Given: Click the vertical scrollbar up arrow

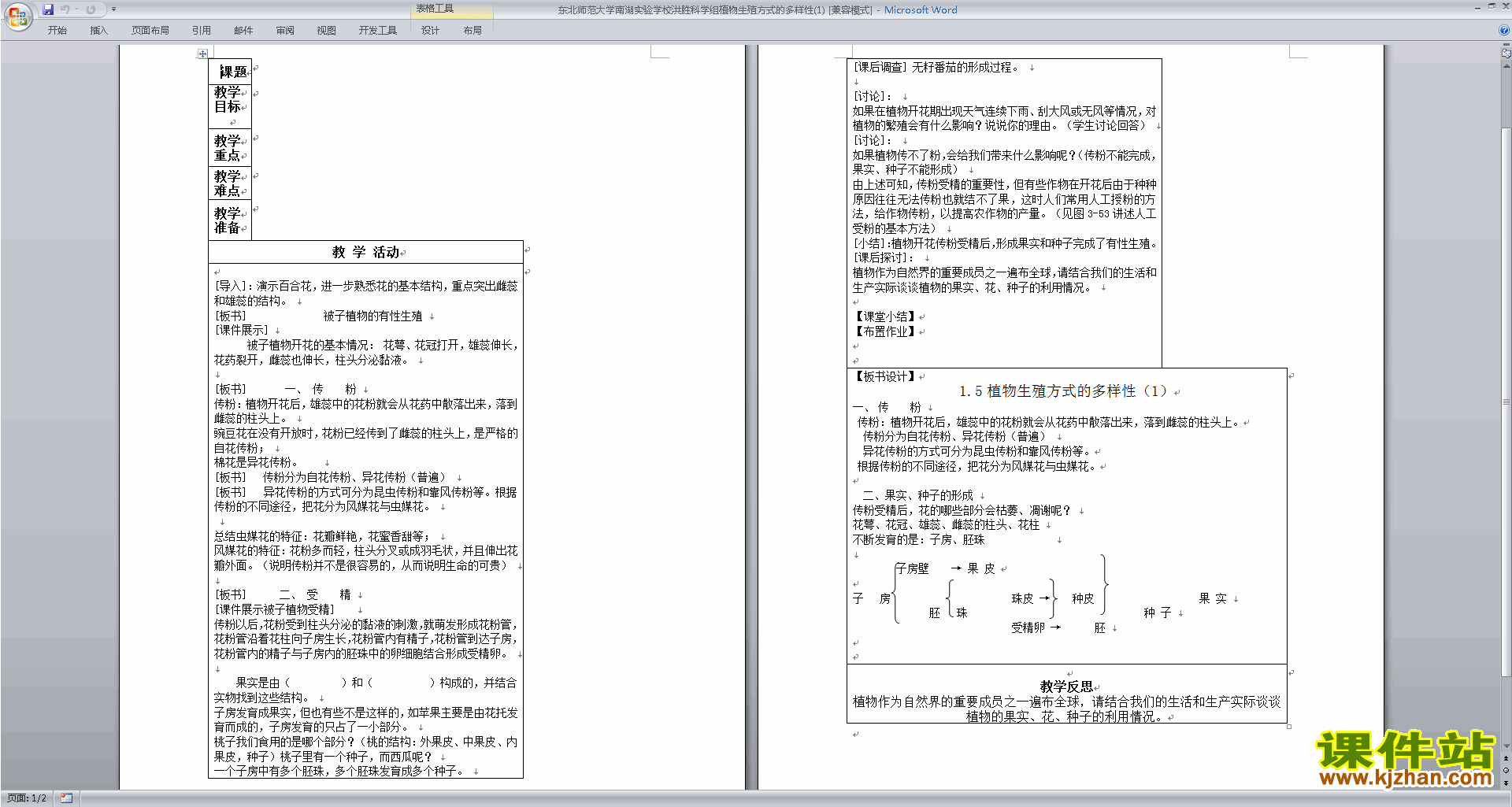Looking at the screenshot, I should coord(1506,65).
